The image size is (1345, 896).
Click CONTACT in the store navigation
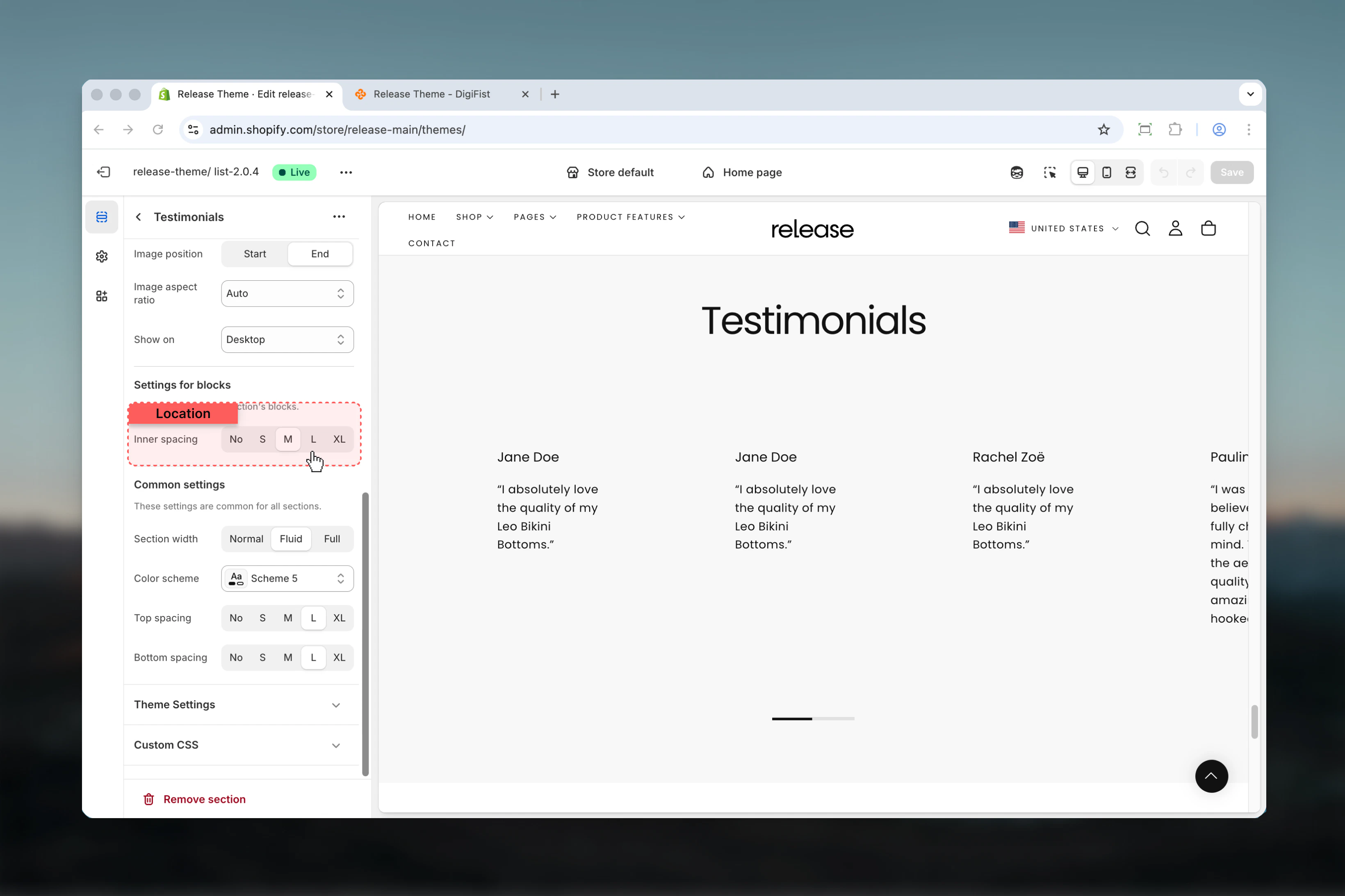click(431, 243)
